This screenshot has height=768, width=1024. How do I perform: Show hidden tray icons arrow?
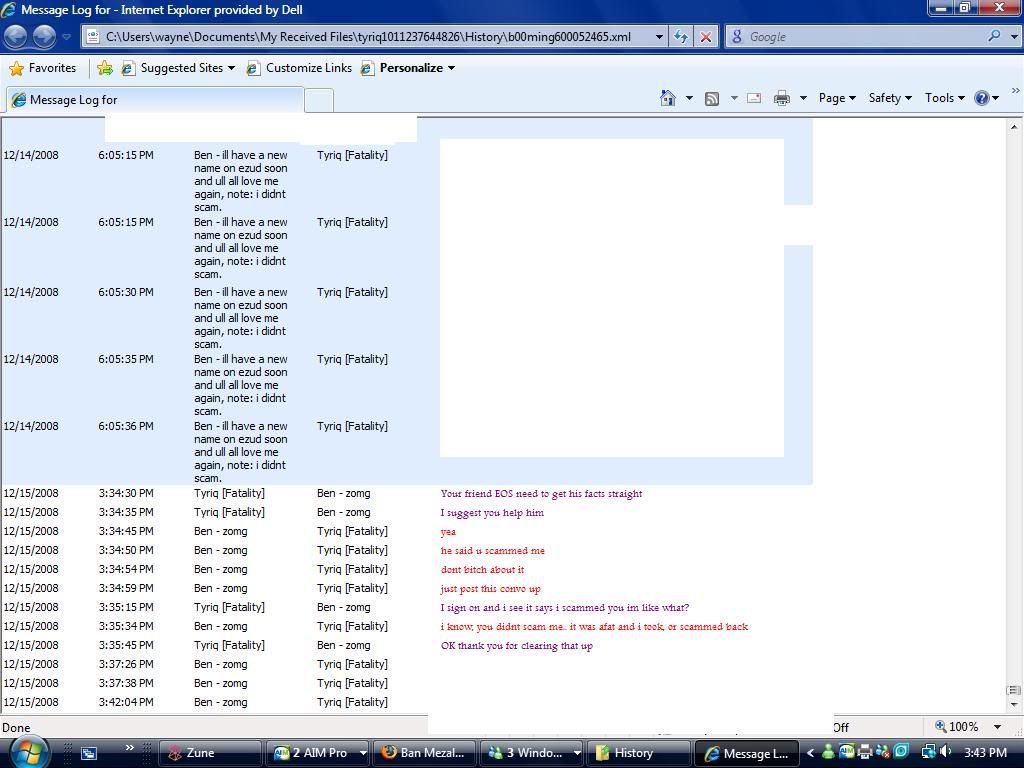[x=810, y=753]
